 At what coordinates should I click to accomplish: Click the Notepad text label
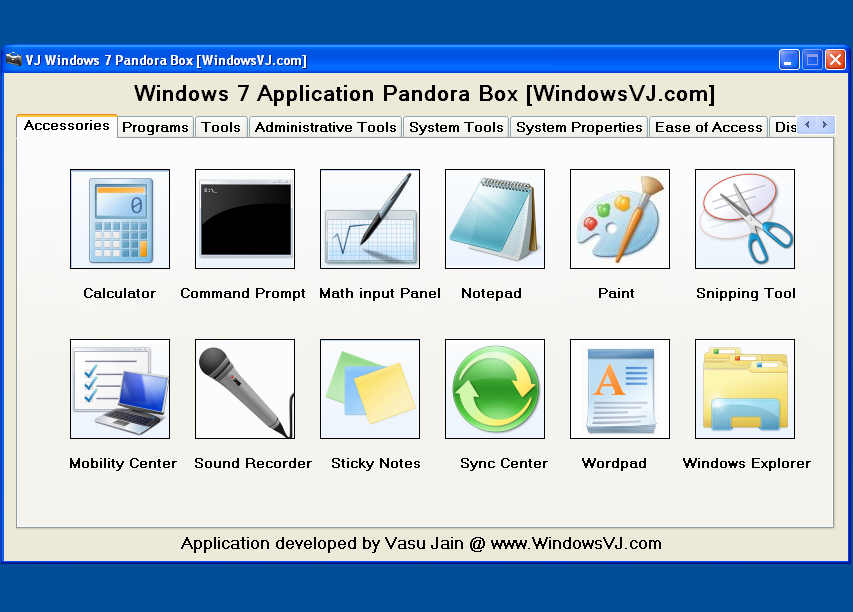pyautogui.click(x=491, y=294)
